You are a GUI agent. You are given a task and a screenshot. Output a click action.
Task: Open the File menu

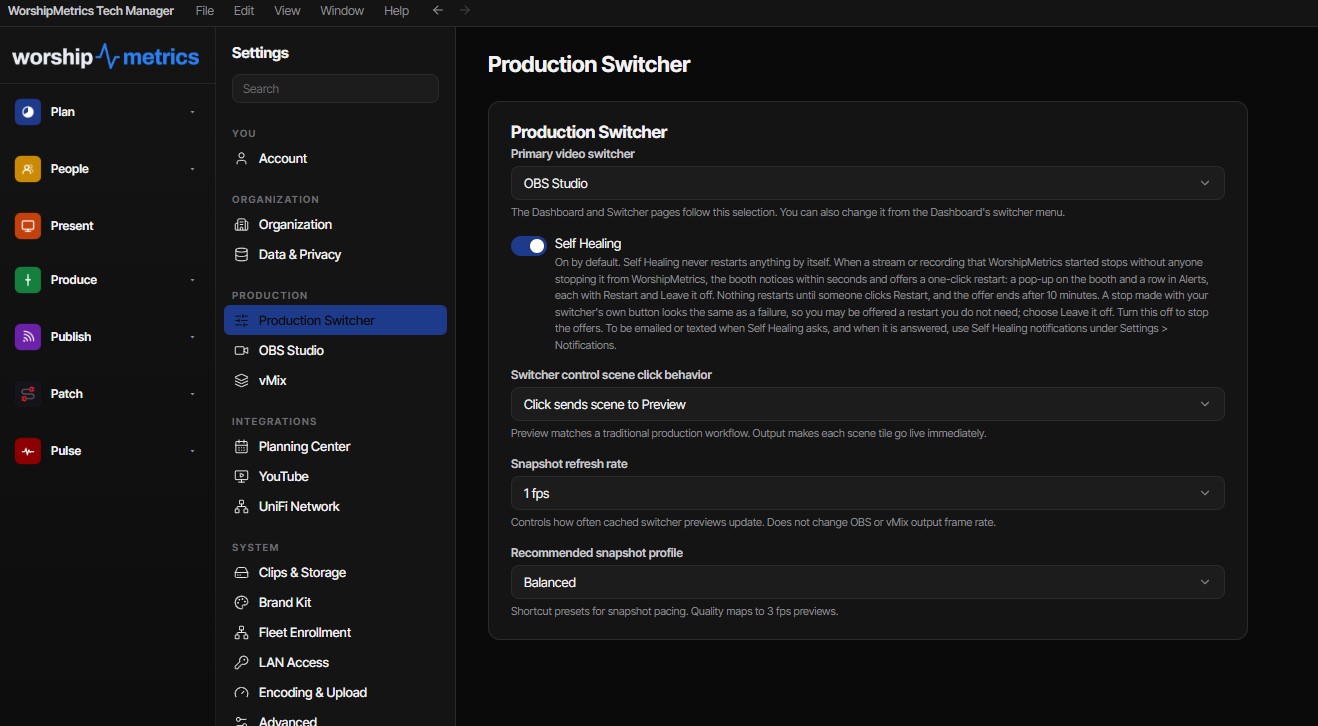click(x=205, y=10)
